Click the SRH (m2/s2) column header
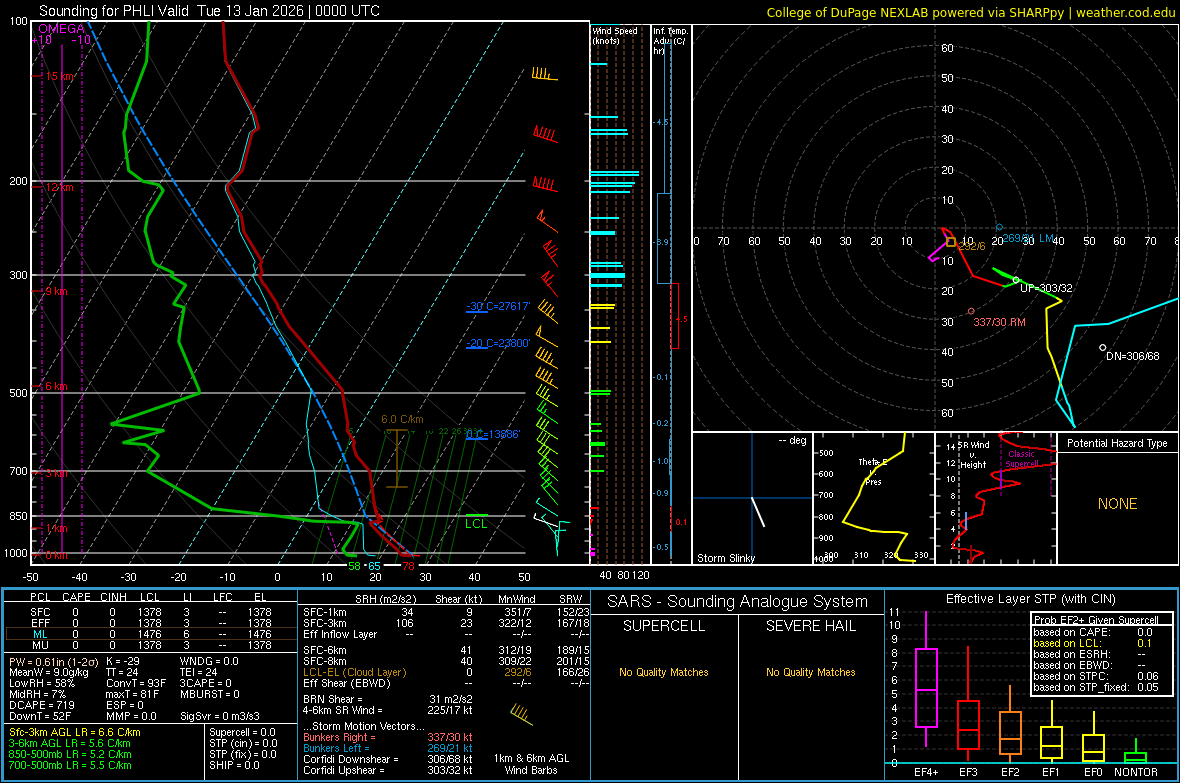 385,599
